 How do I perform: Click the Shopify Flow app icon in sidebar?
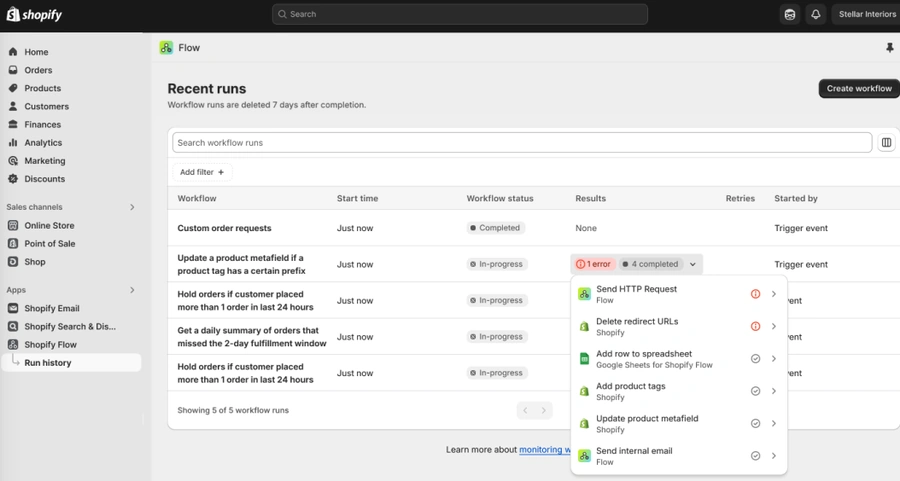[13, 344]
